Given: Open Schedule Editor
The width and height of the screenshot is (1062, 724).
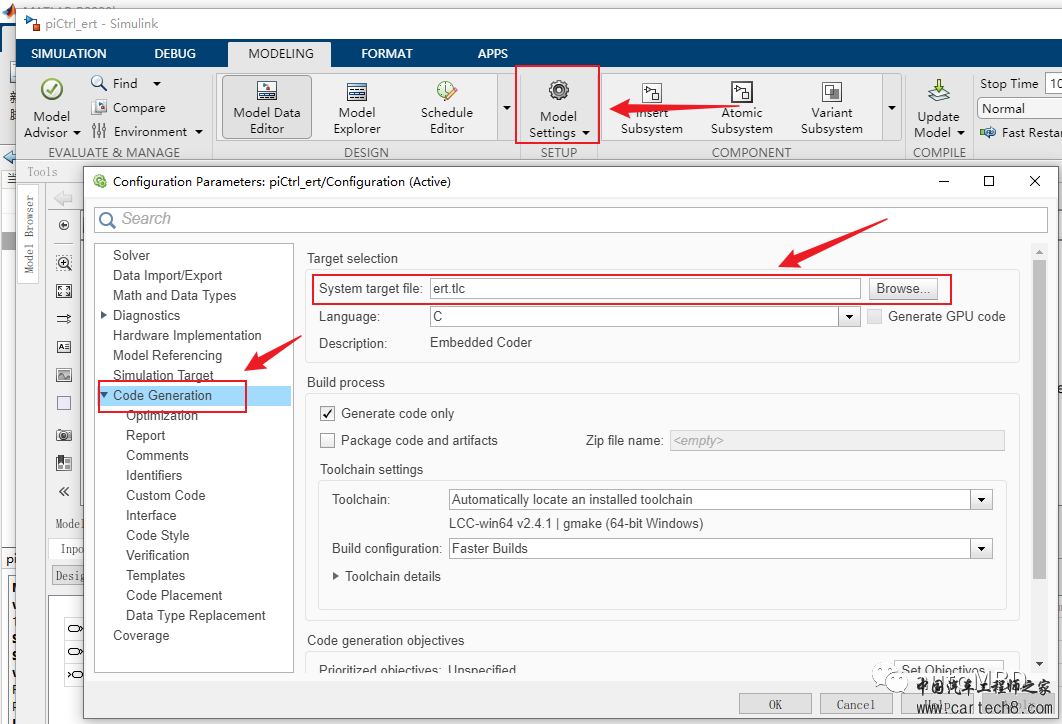Looking at the screenshot, I should [x=447, y=108].
